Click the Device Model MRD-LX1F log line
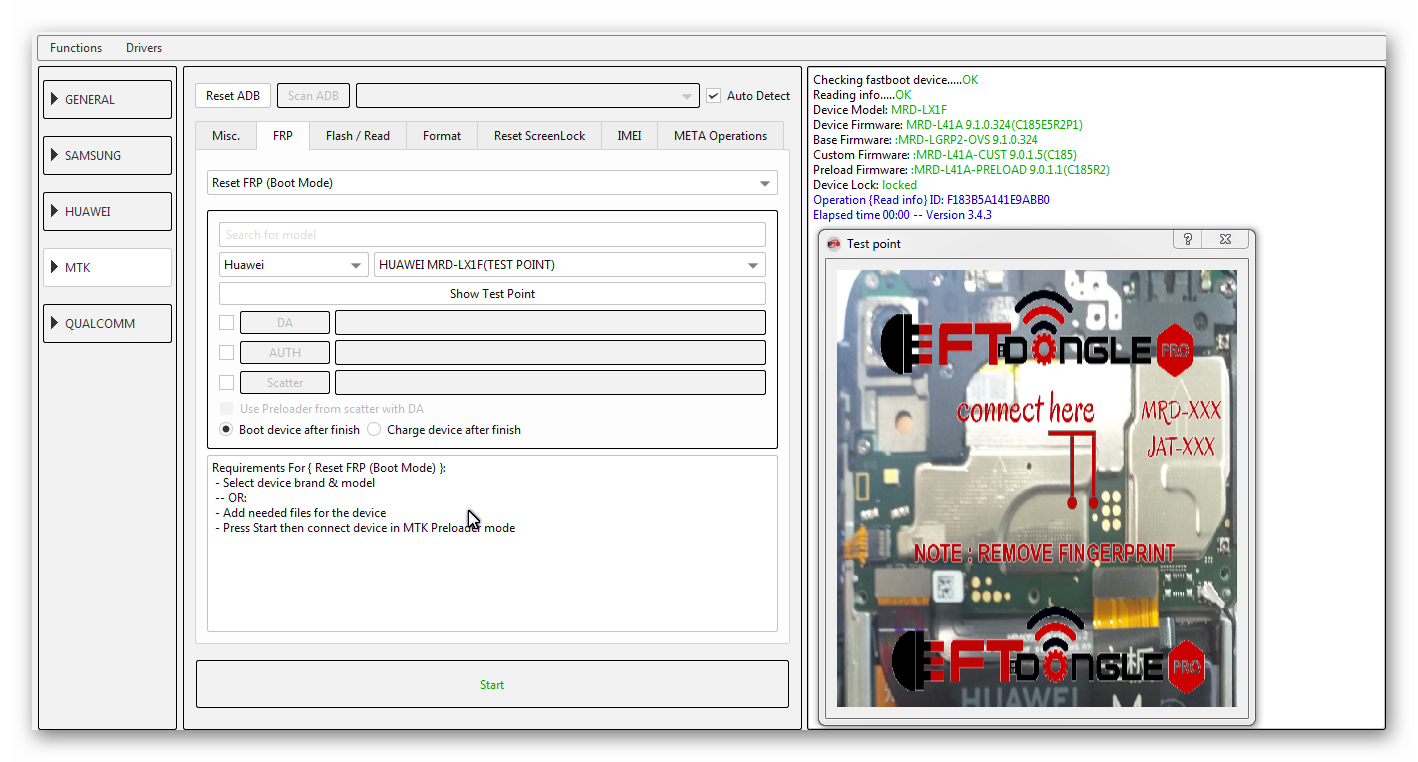The width and height of the screenshot is (1418, 762). [880, 110]
